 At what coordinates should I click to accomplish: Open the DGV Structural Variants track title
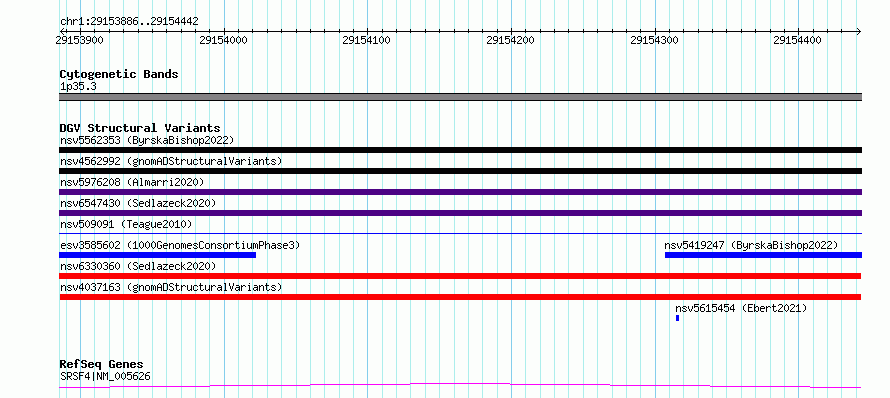(x=140, y=128)
